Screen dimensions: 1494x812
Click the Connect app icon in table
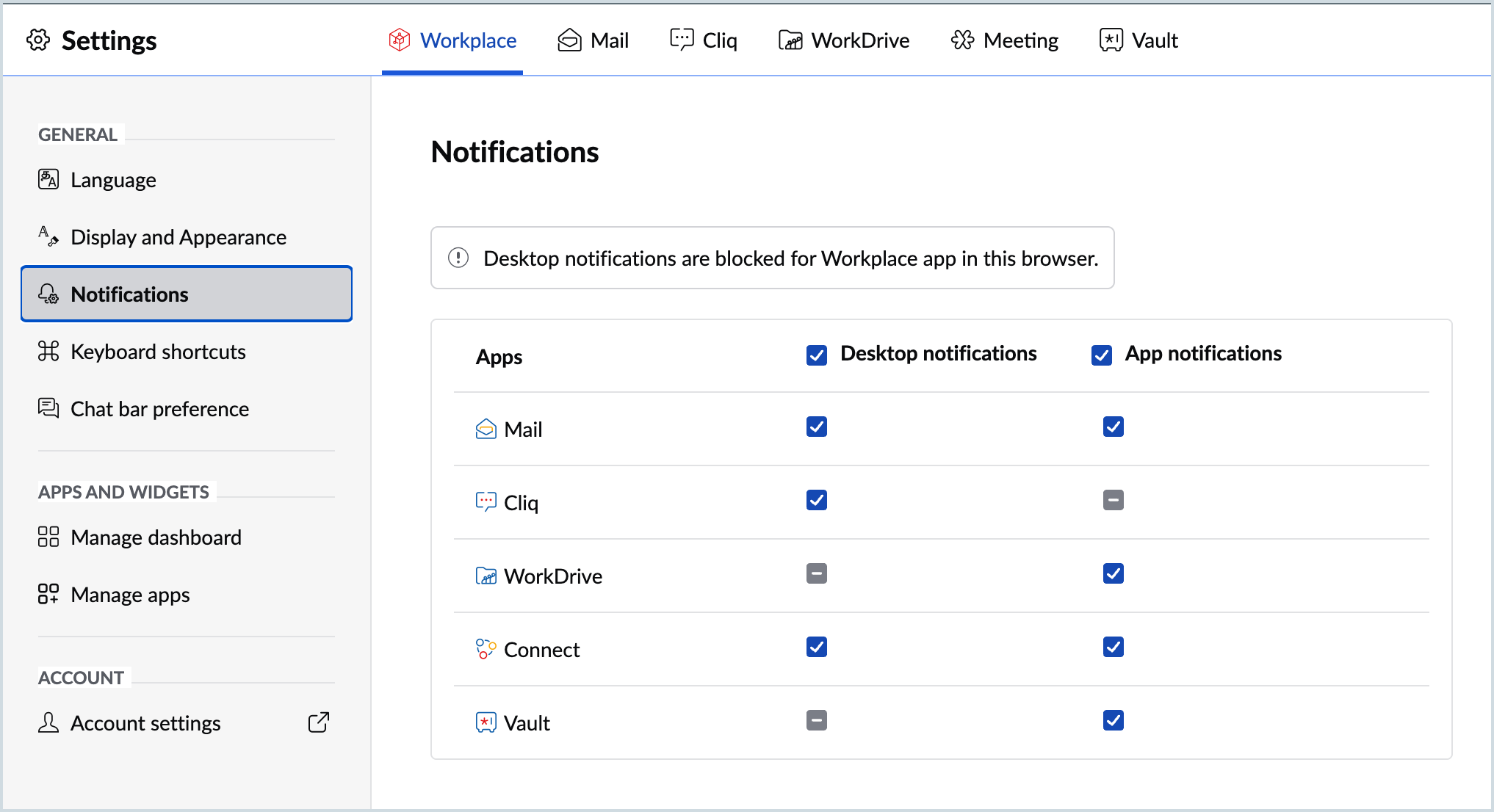[486, 649]
